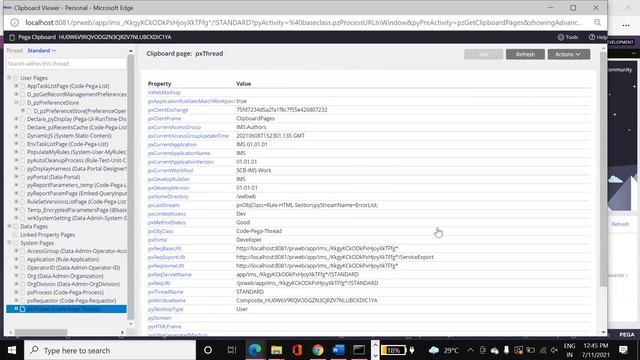Image resolution: width=640 pixels, height=360 pixels.
Task: Click the page icon of the selected pxThread row
Action: (x=23, y=309)
